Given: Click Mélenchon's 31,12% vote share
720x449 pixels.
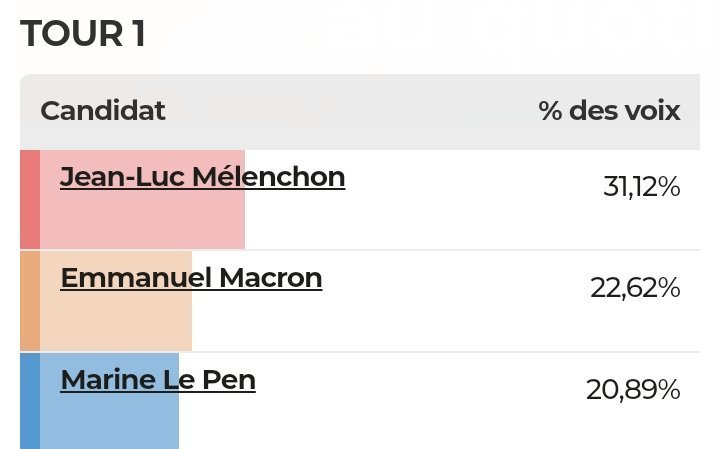Looking at the screenshot, I should (641, 187).
